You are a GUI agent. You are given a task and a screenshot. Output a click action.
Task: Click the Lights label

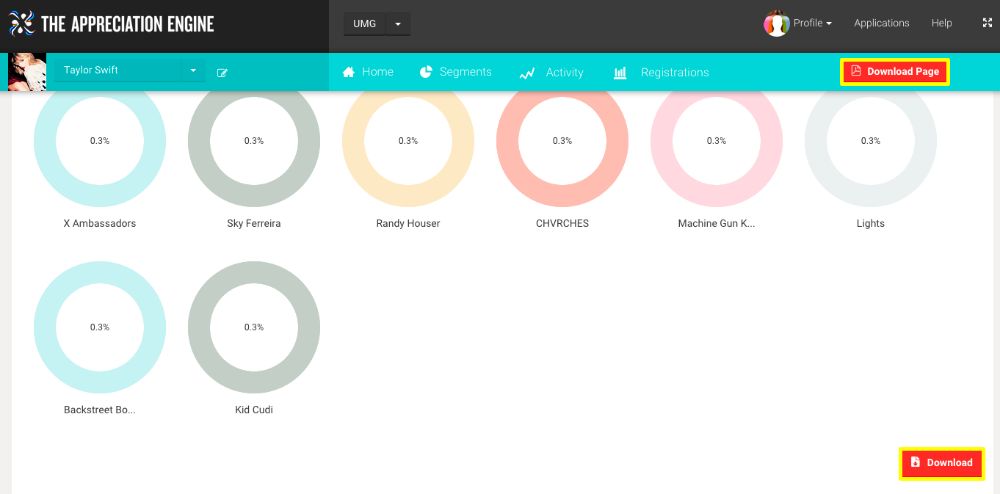(871, 224)
